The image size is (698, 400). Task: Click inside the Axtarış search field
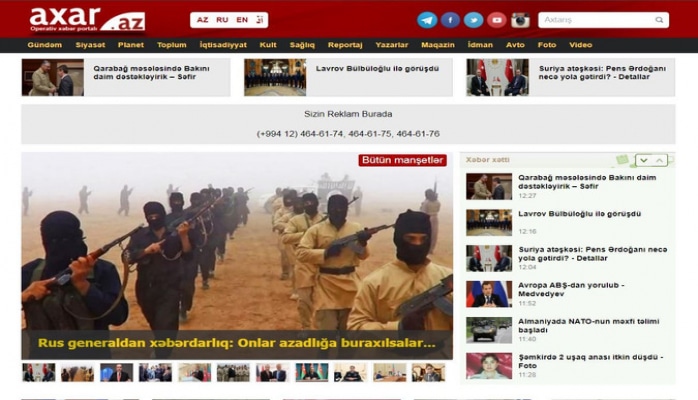(595, 20)
